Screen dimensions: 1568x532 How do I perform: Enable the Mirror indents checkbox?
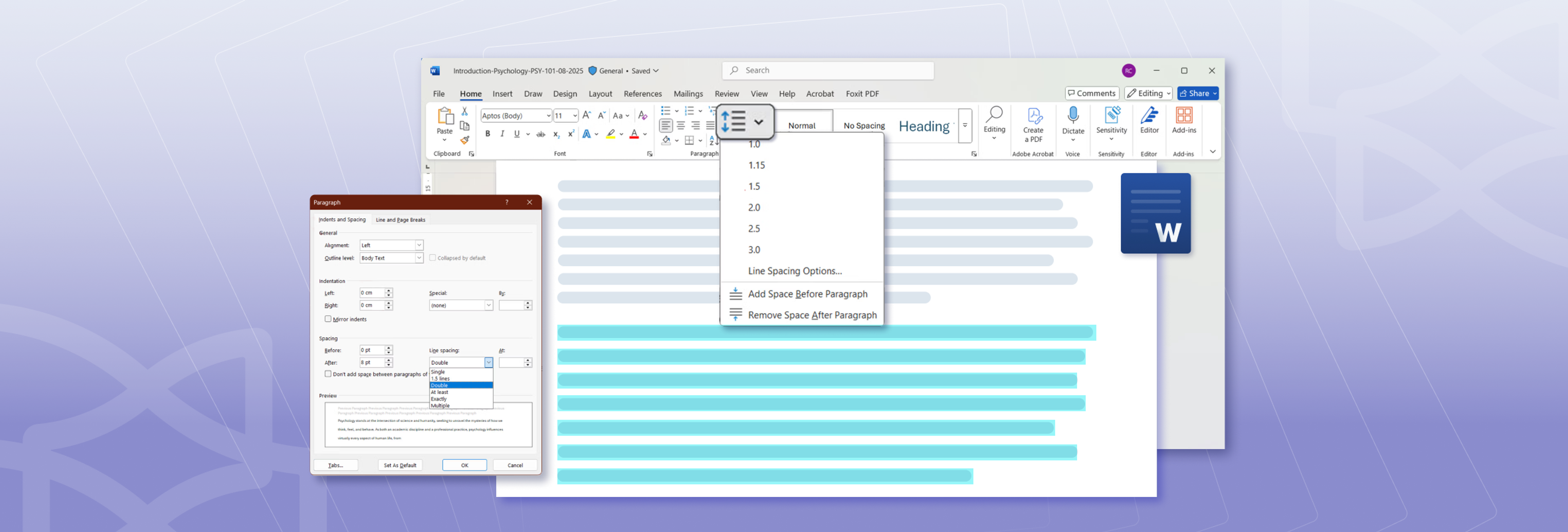tap(328, 319)
